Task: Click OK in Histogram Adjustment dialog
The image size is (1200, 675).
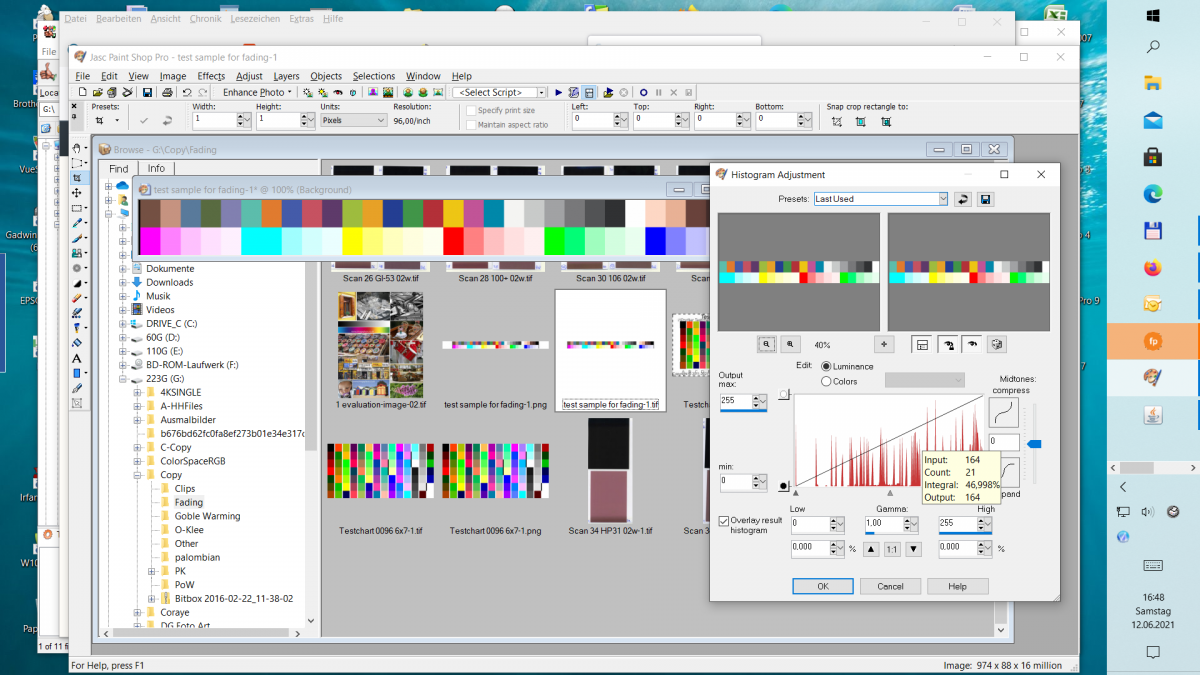Action: (822, 586)
